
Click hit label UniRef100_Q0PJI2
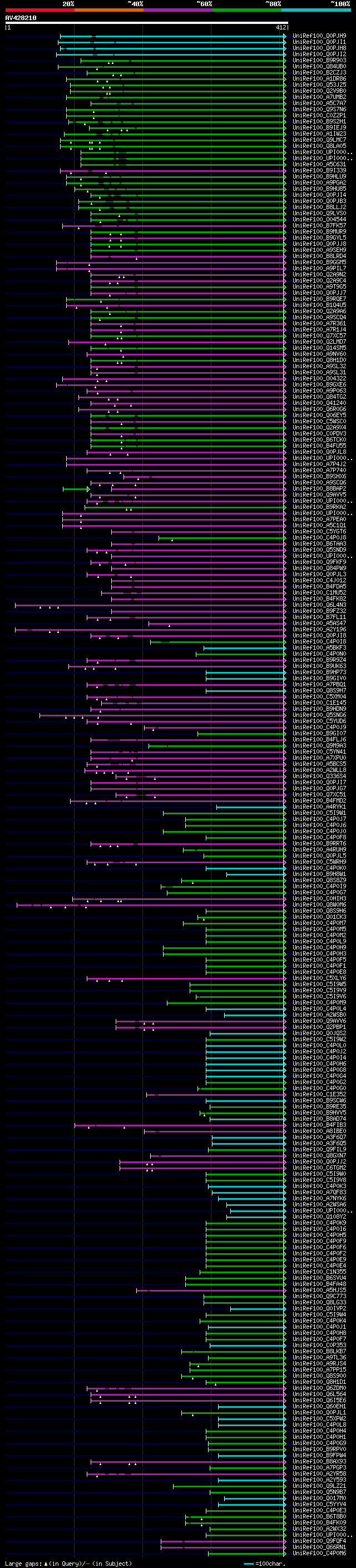tap(319, 54)
